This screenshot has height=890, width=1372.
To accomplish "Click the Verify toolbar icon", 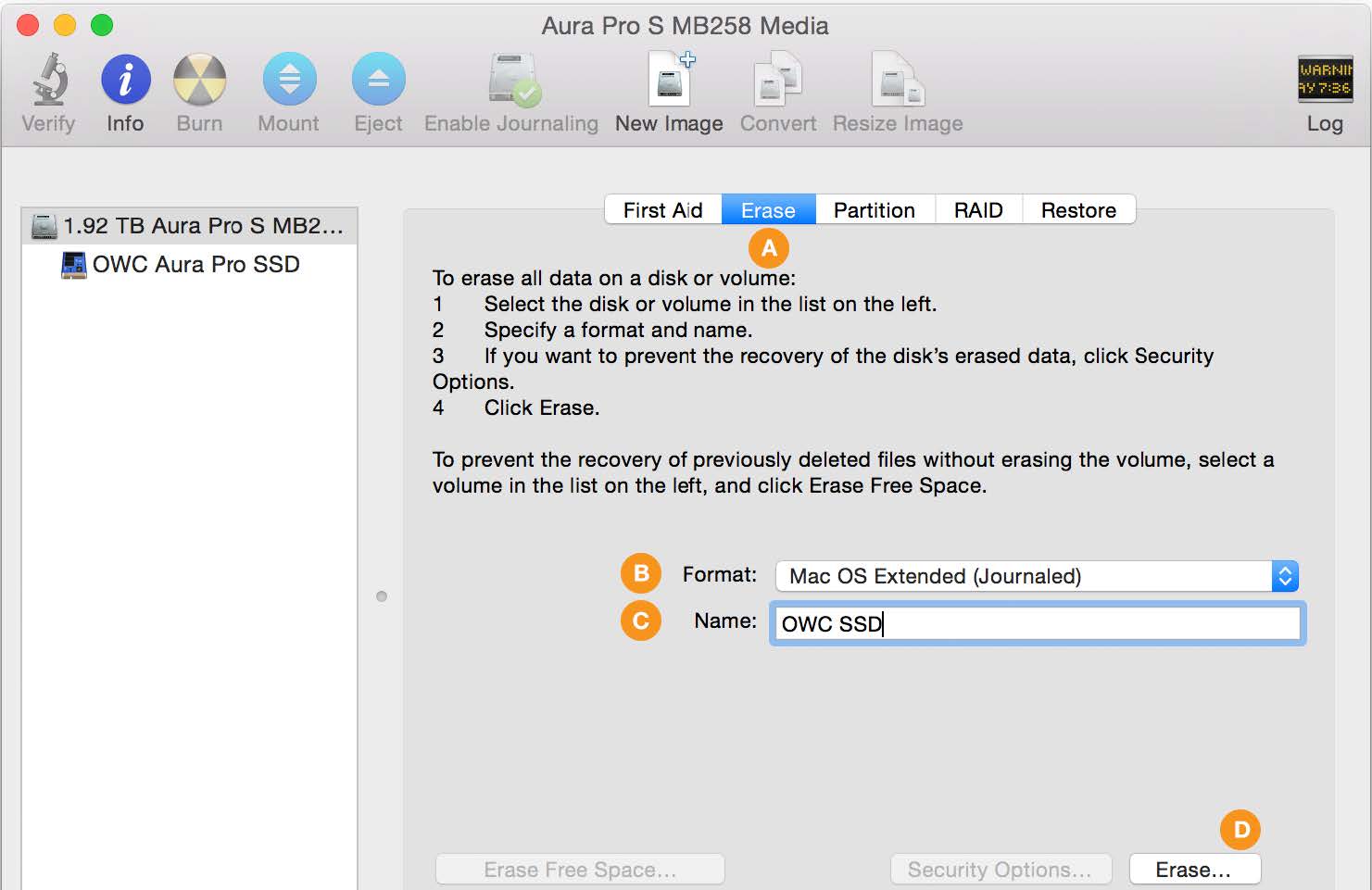I will [x=47, y=88].
